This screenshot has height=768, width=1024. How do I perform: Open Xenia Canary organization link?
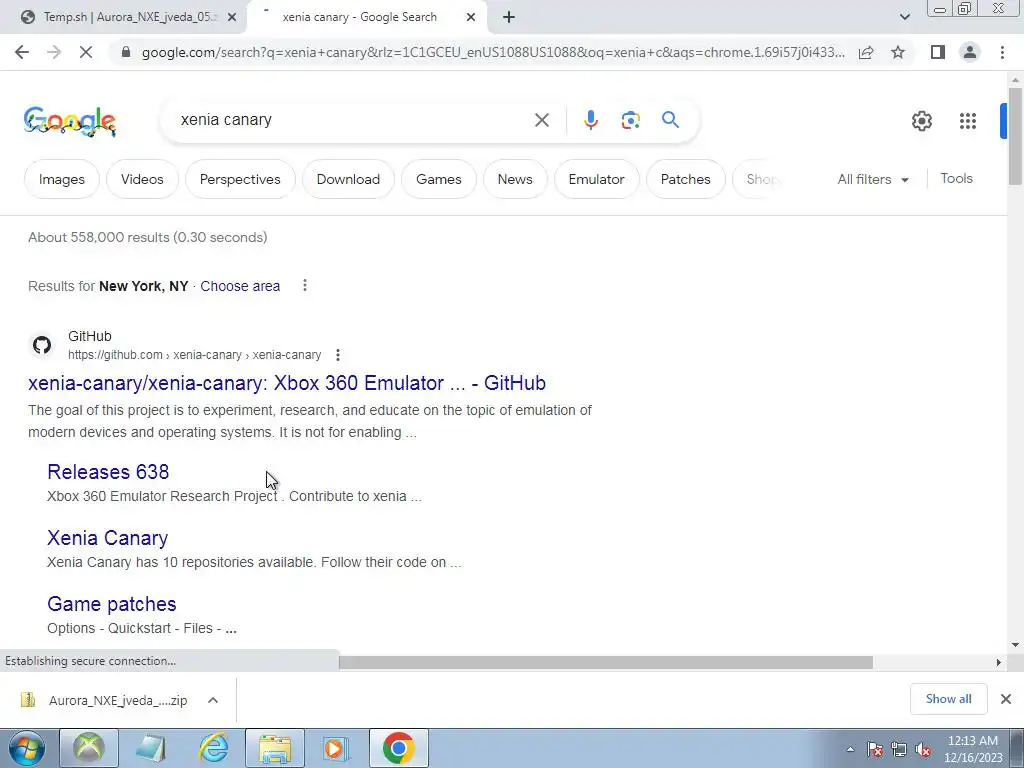tap(107, 537)
